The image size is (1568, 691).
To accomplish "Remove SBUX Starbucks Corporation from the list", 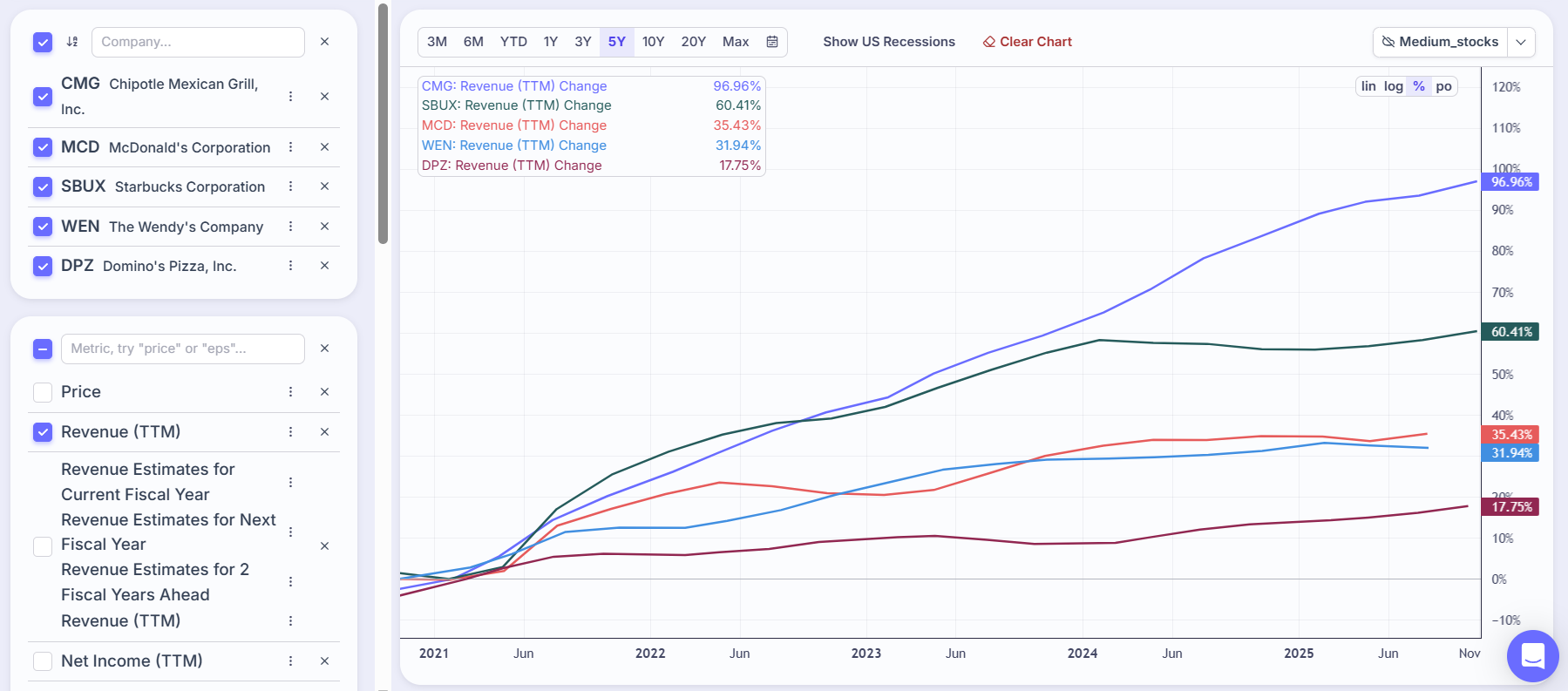I will tap(324, 186).
